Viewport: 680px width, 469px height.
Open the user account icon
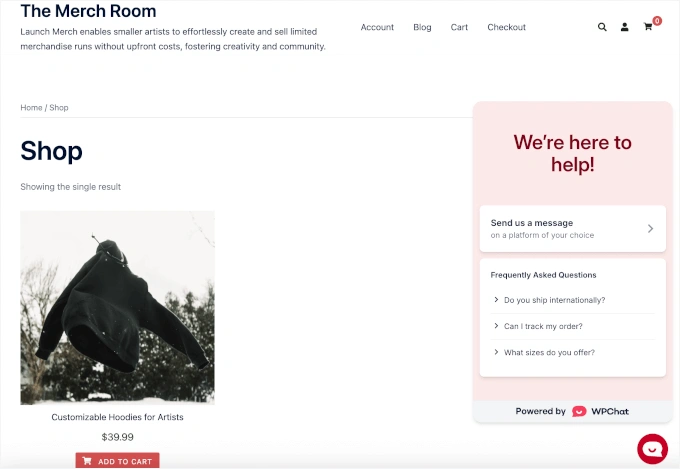(625, 27)
